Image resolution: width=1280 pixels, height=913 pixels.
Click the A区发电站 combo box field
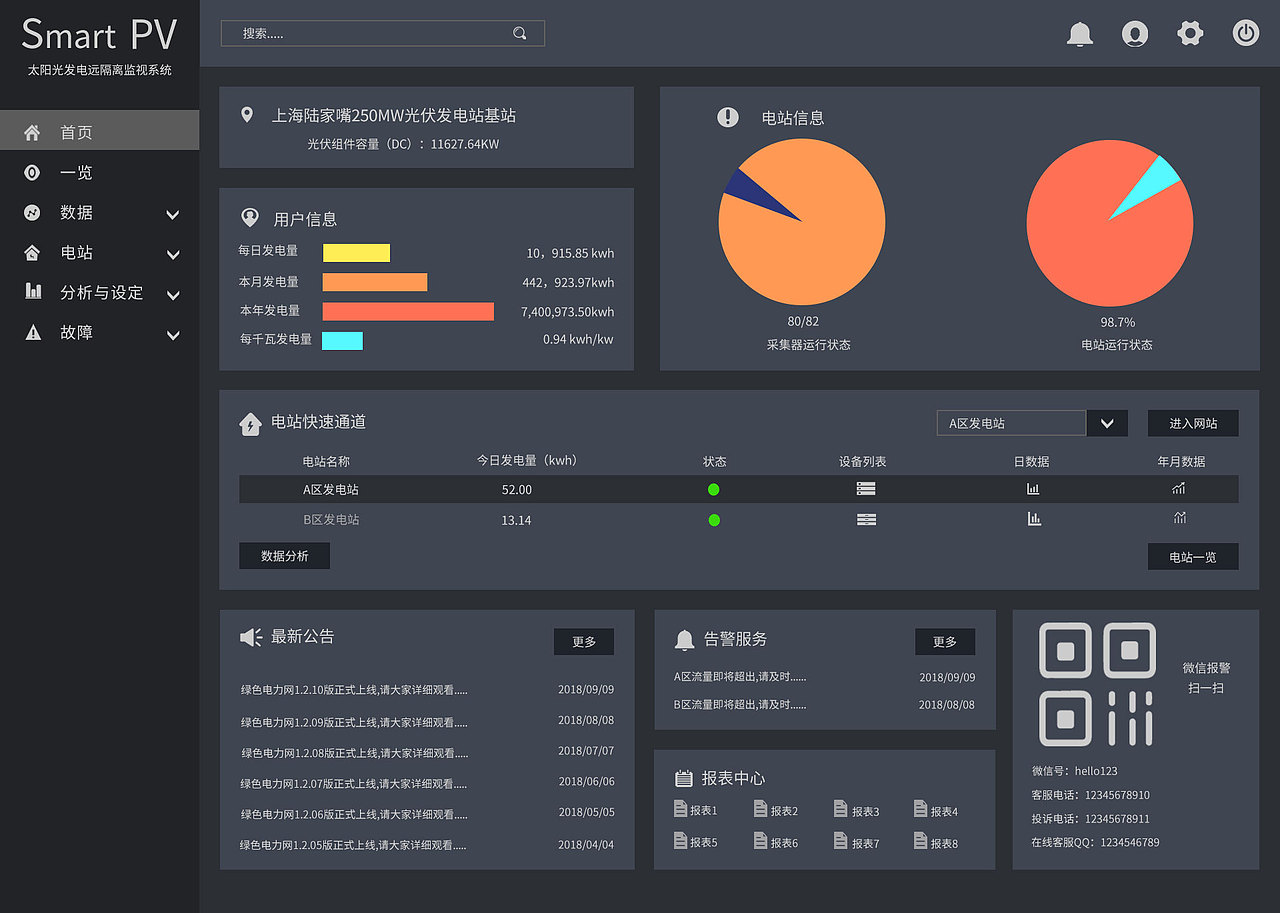point(1011,423)
